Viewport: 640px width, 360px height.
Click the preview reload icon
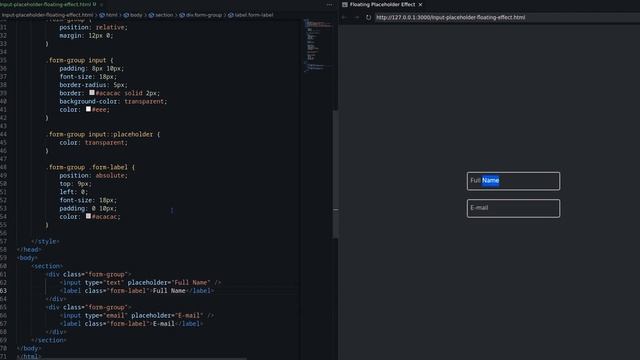click(368, 18)
